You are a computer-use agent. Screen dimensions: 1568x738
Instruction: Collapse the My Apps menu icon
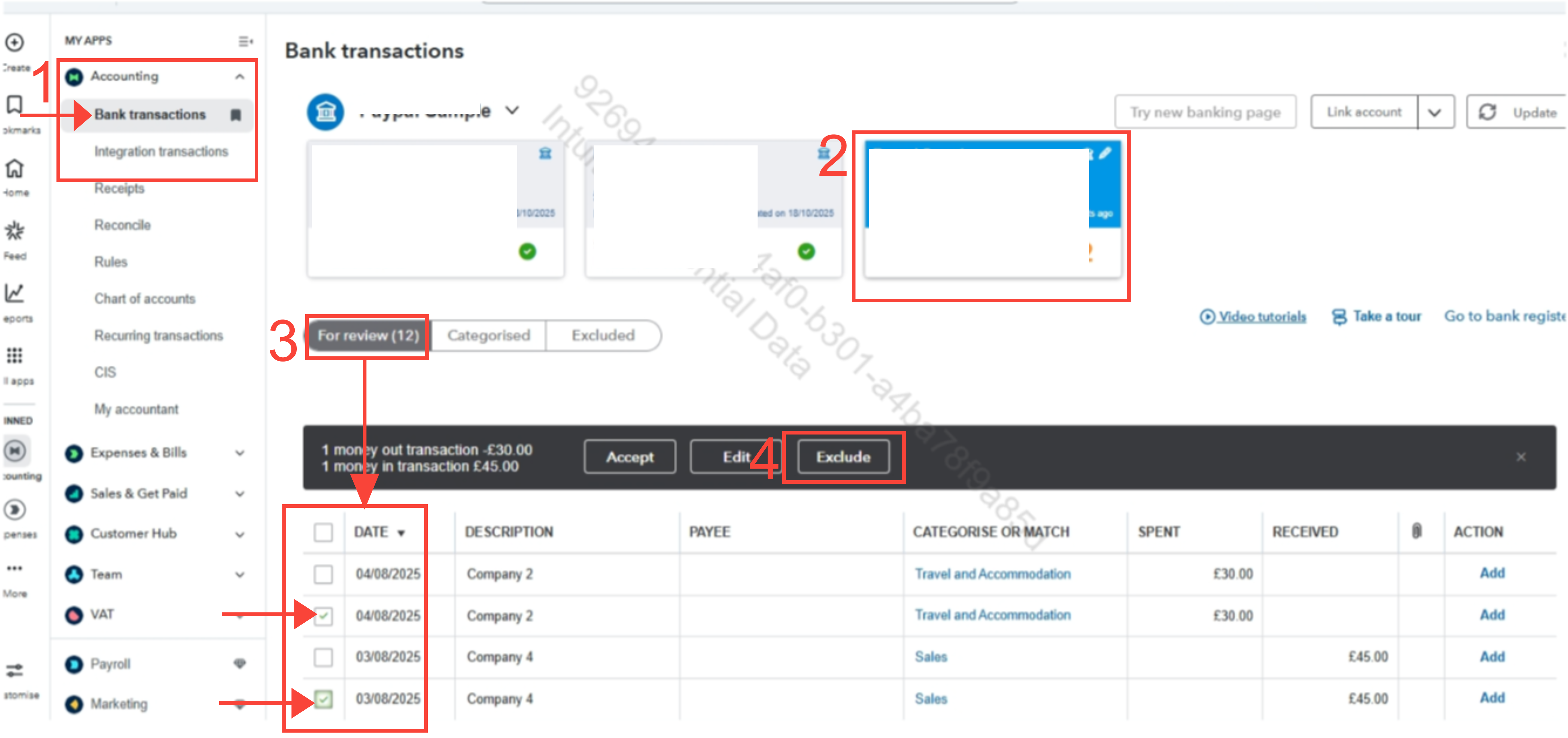point(245,41)
